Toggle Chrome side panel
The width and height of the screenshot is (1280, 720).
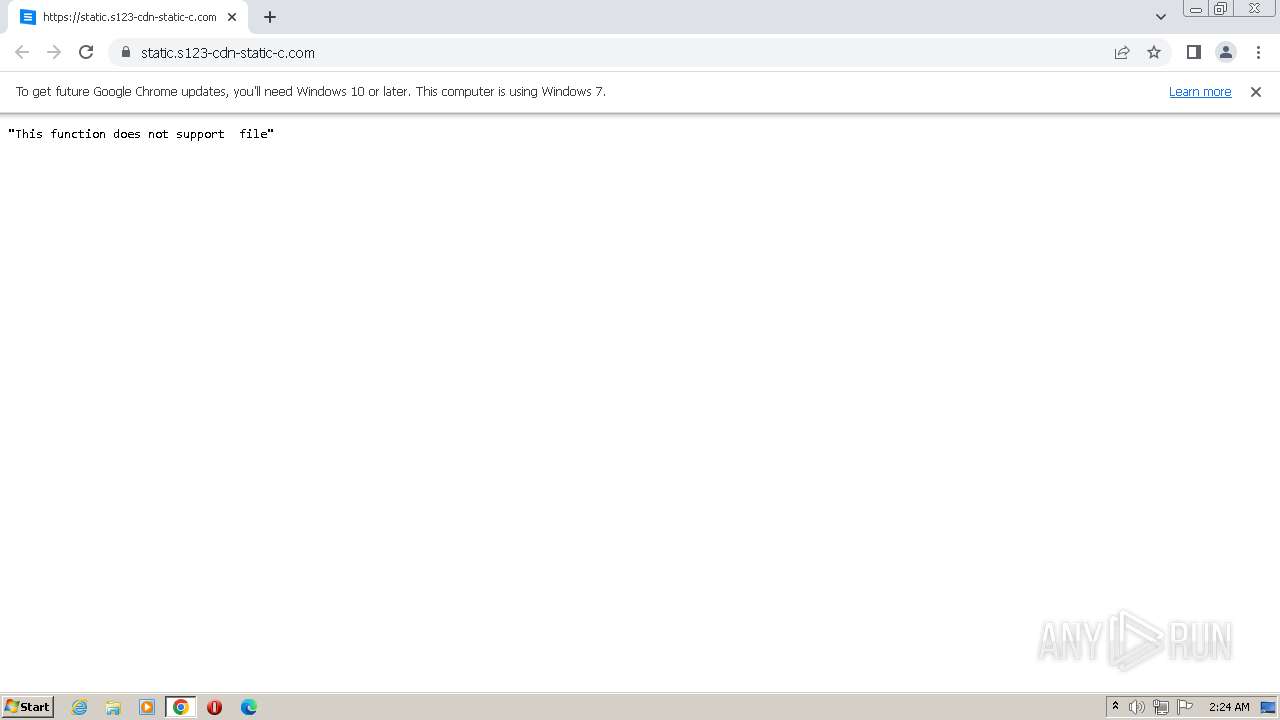point(1193,52)
